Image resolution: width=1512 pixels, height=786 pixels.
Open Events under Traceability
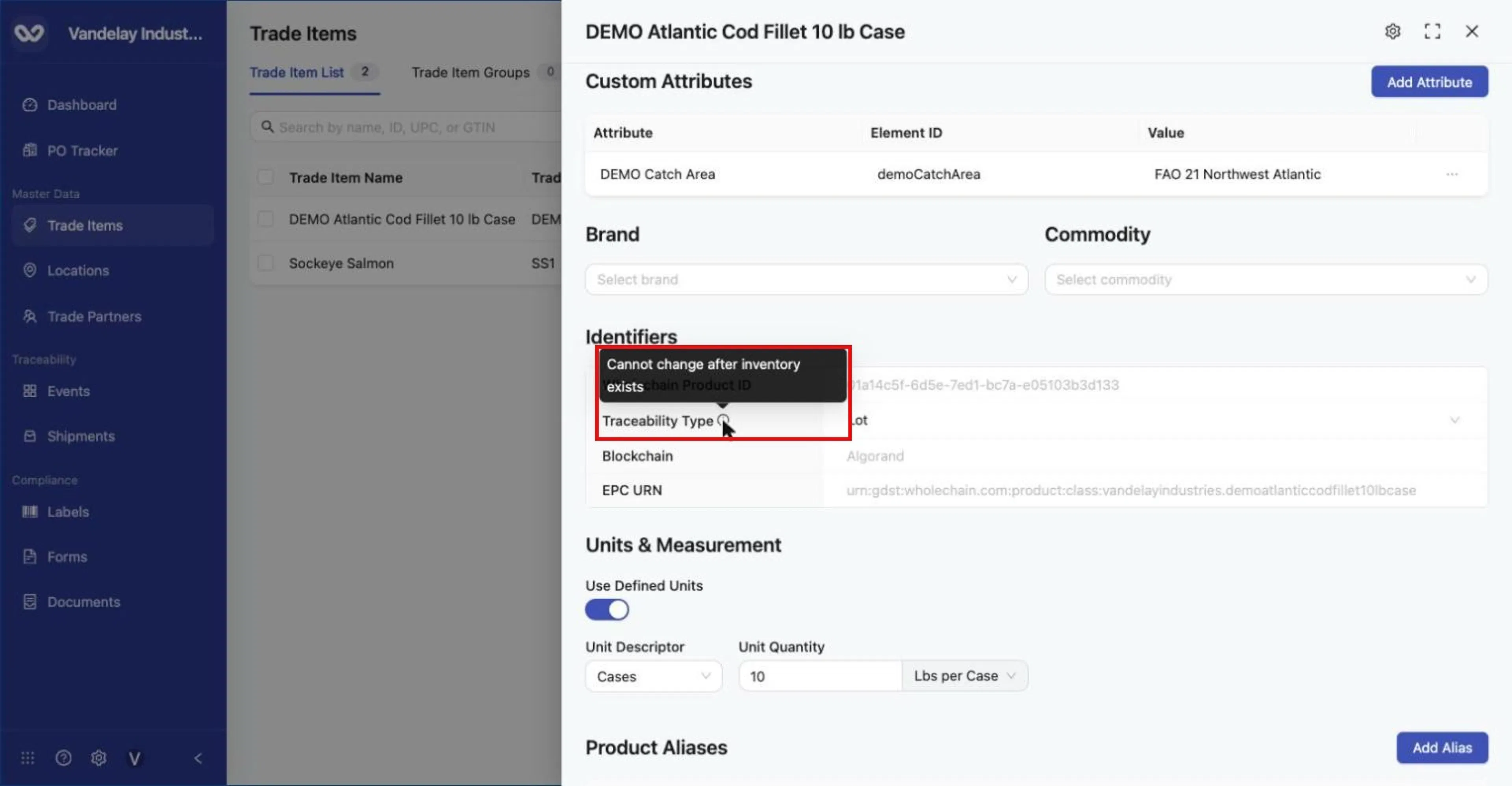[x=68, y=391]
